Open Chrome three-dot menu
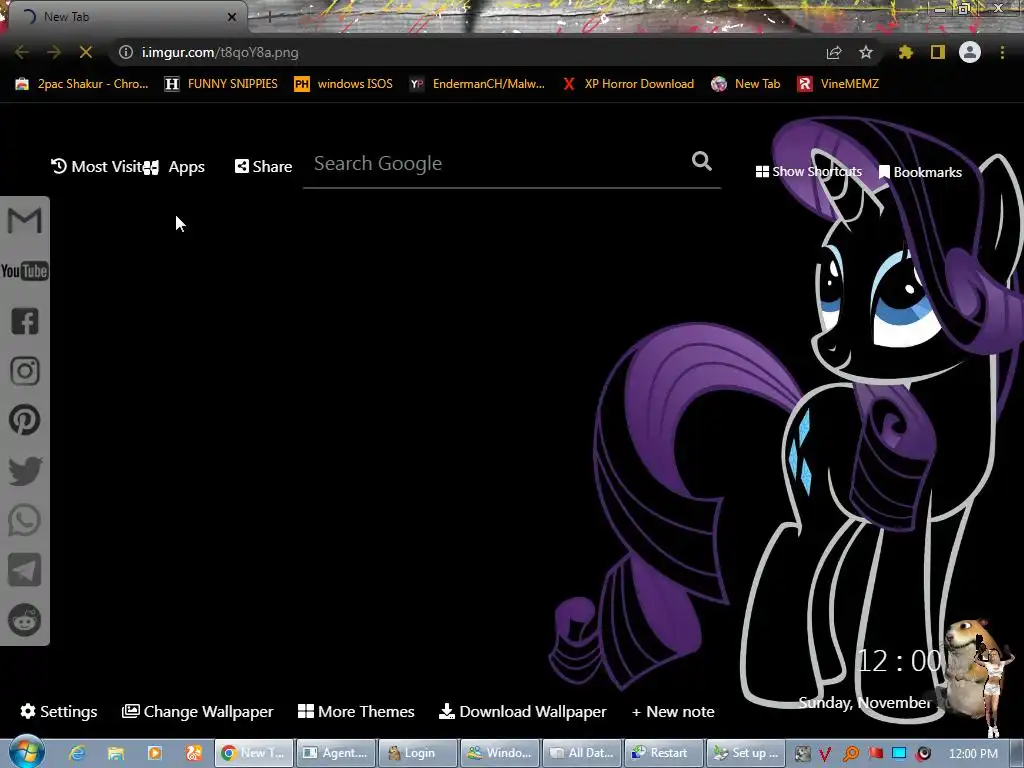 coord(1002,52)
